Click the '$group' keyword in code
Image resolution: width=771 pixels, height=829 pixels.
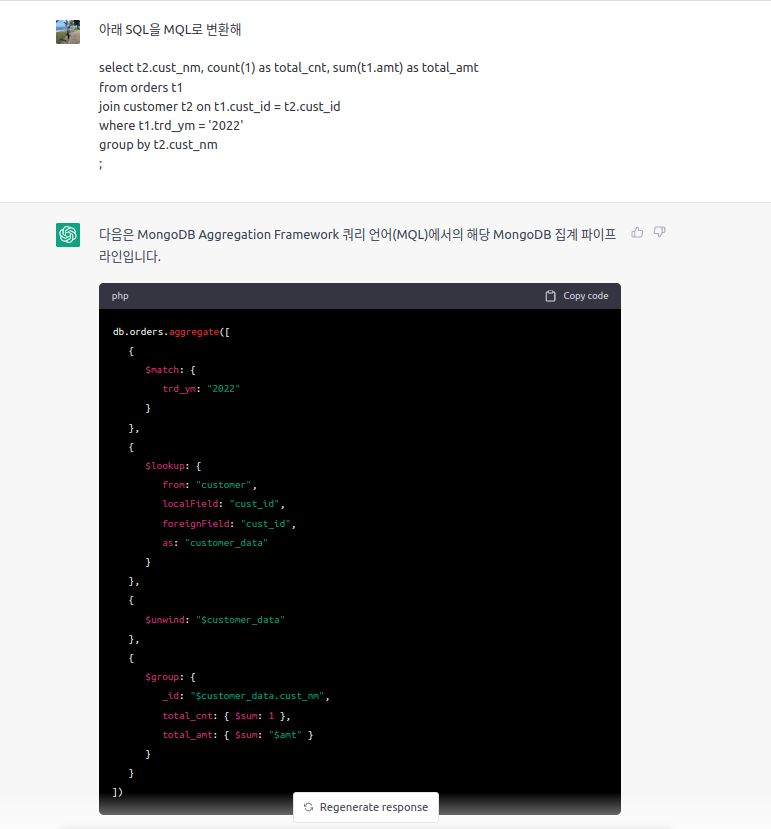point(162,677)
